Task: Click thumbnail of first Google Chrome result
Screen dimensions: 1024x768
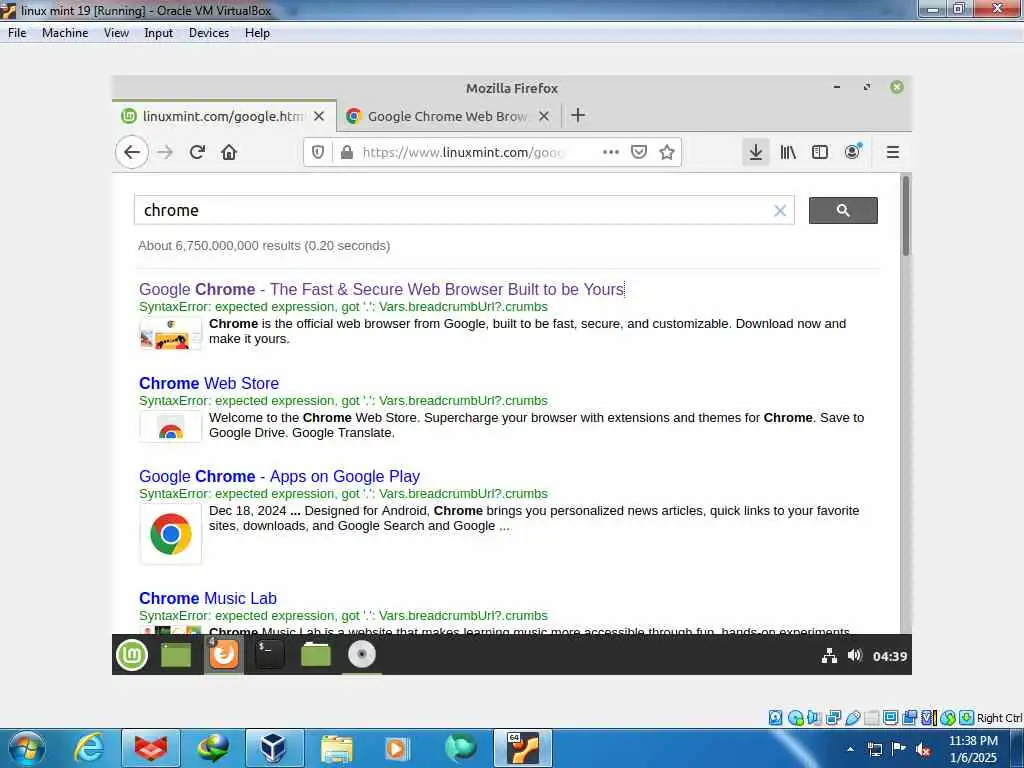Action: (x=170, y=334)
